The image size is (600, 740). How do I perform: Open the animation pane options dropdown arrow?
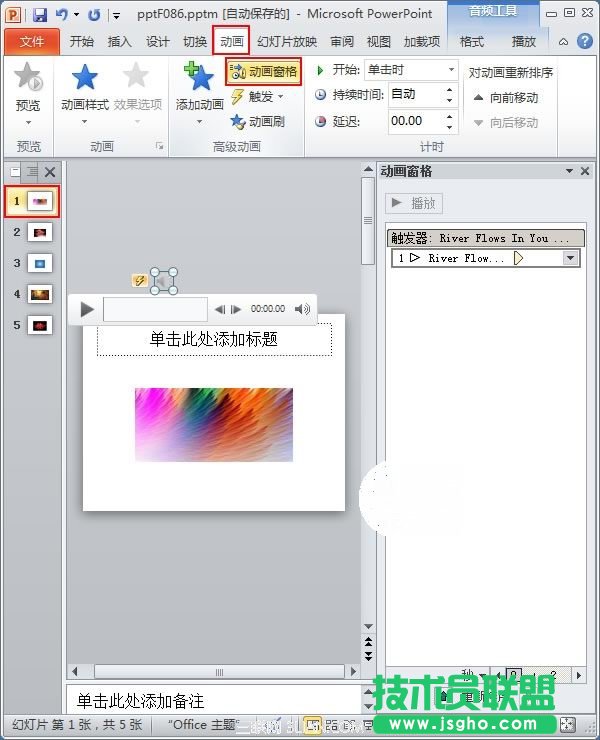tap(569, 171)
